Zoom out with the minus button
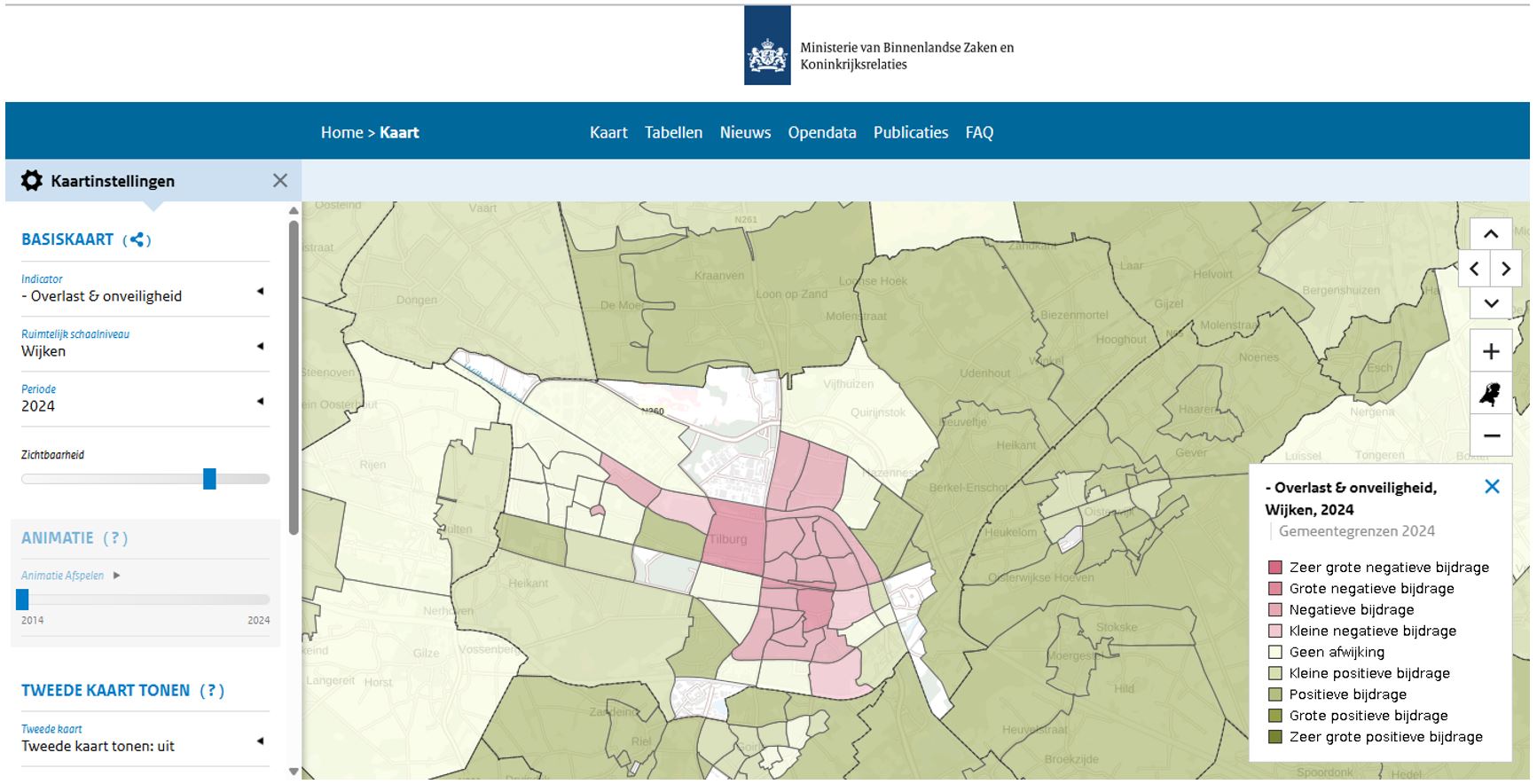This screenshot has height=784, width=1537. tap(1491, 435)
